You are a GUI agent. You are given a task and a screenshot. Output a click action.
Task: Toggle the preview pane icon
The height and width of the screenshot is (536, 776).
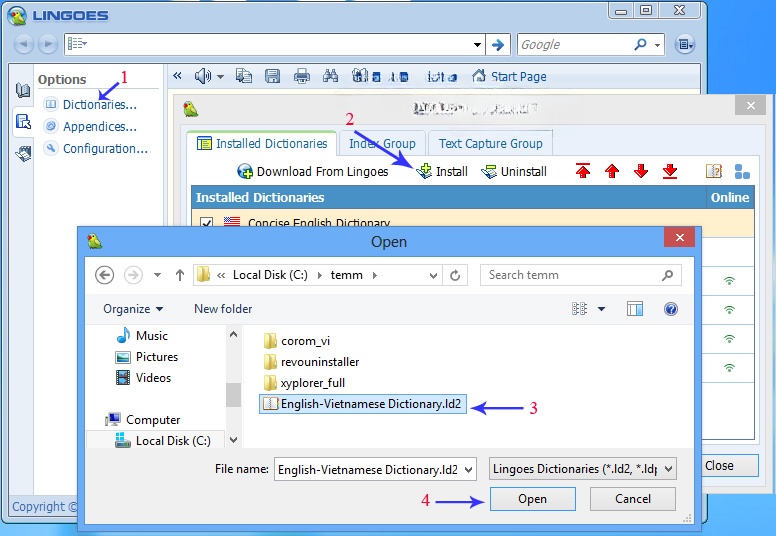coord(634,309)
